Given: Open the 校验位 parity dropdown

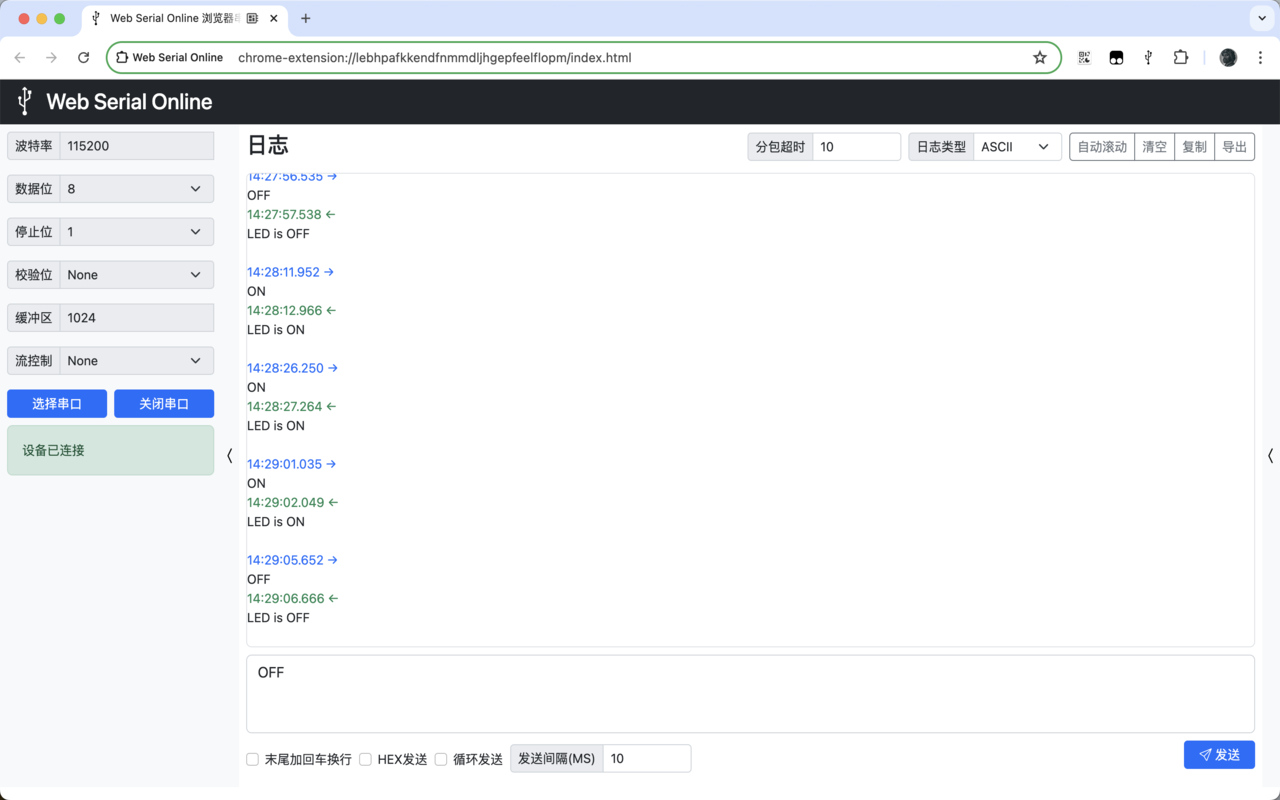Looking at the screenshot, I should pyautogui.click(x=136, y=274).
